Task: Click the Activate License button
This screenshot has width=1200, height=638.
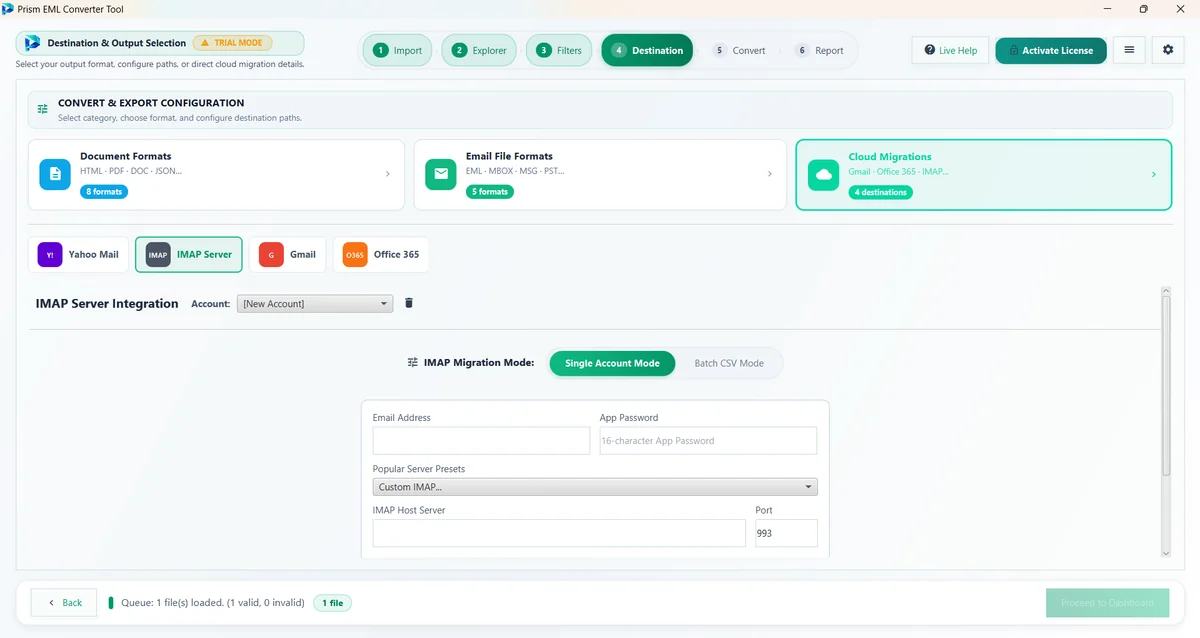Action: pos(1051,50)
